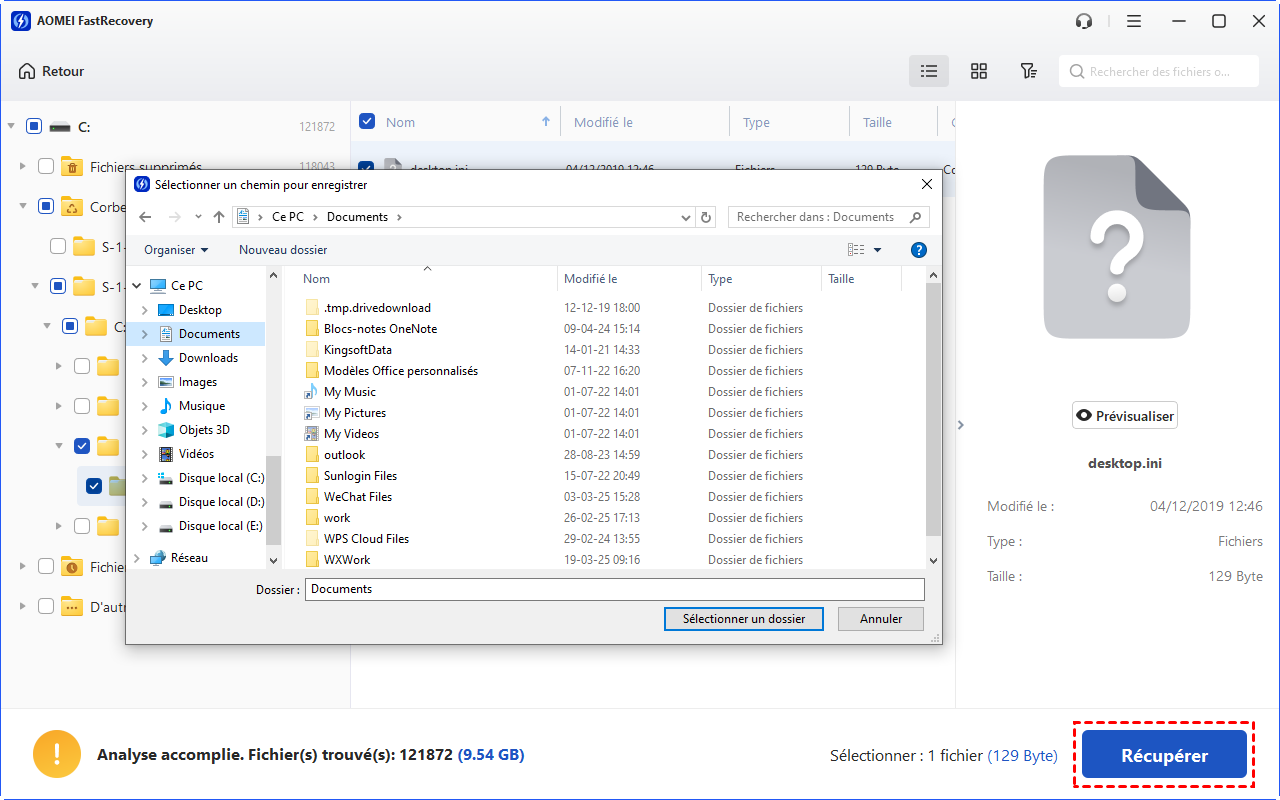
Task: Check the Fichiers supprimés checkbox
Action: (x=46, y=167)
